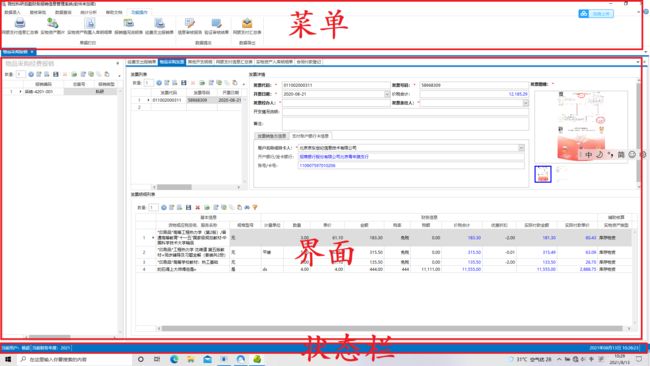650x366 pixels.
Task: Click binoculars find icon in detail list toolbar
Action: (x=247, y=207)
